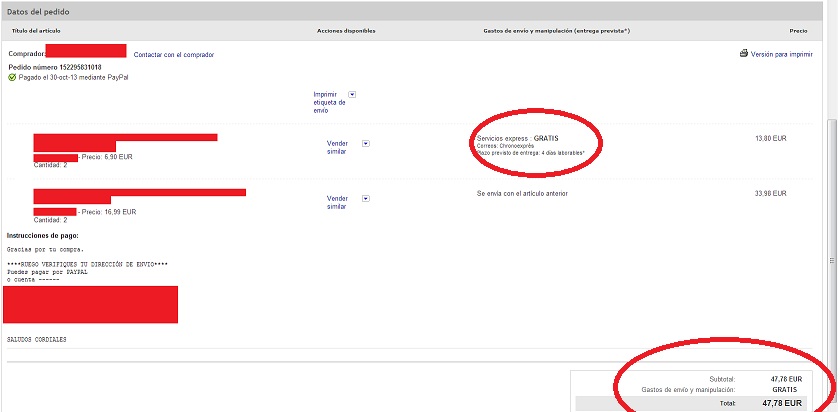Click the Precio column header
The image size is (840, 412).
point(796,31)
